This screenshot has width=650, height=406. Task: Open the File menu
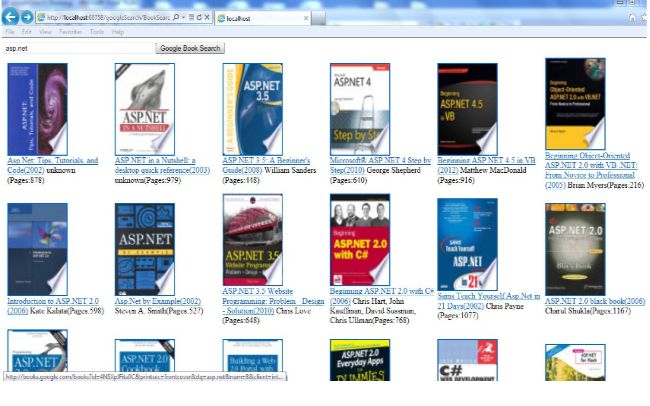coord(10,32)
